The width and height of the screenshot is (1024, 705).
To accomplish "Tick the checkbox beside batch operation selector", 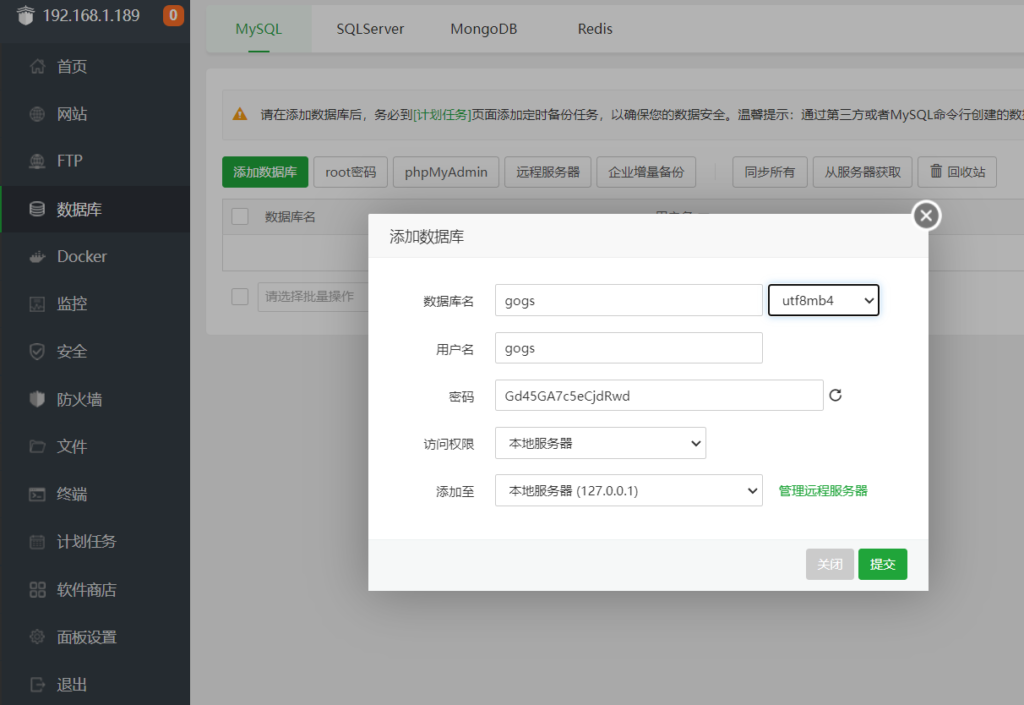I will point(240,296).
